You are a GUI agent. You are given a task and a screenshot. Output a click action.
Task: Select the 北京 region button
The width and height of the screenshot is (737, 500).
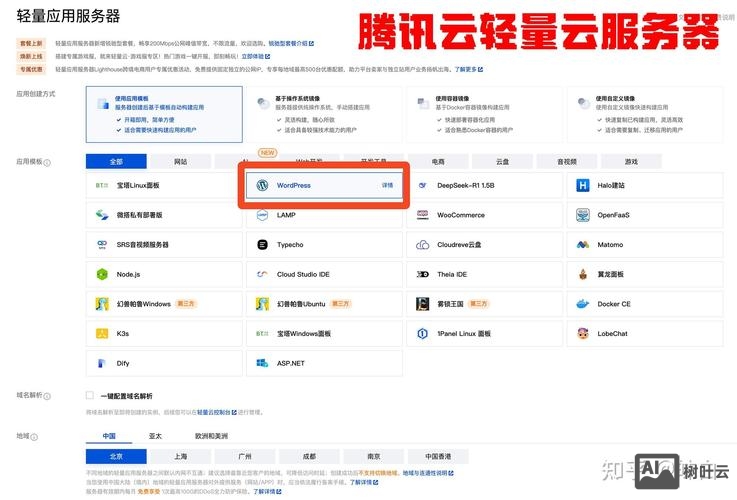click(116, 456)
